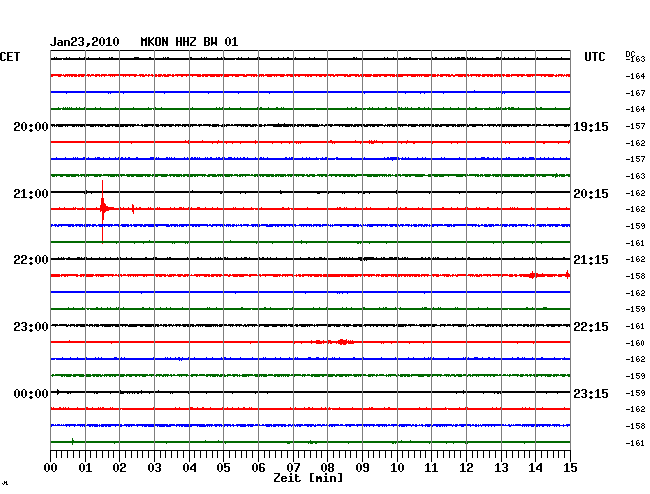The height and width of the screenshot is (494, 650).
Task: Click the 23:15 UTC time label
Action: tap(591, 394)
